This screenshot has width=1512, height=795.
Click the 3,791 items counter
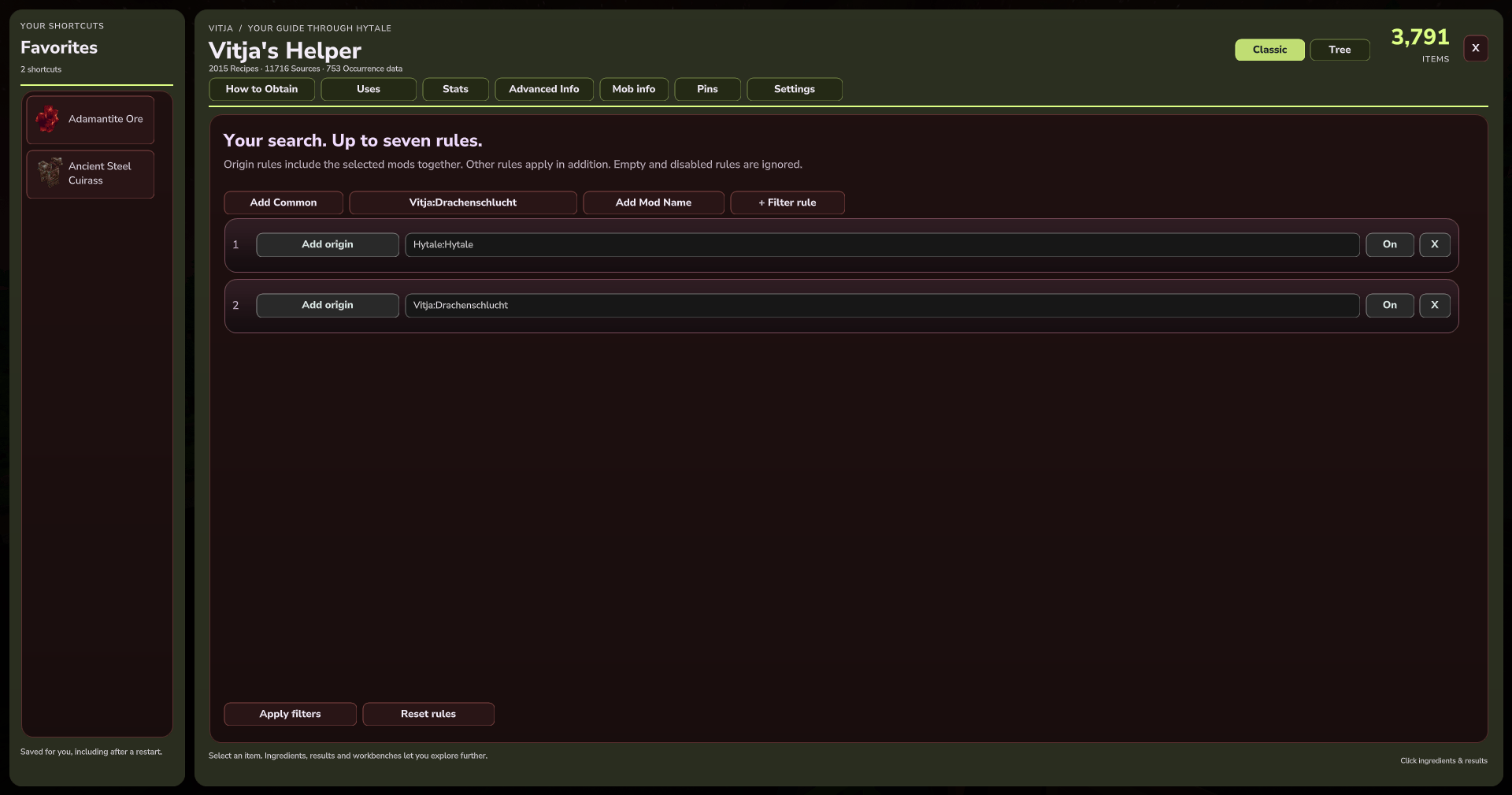click(1420, 37)
